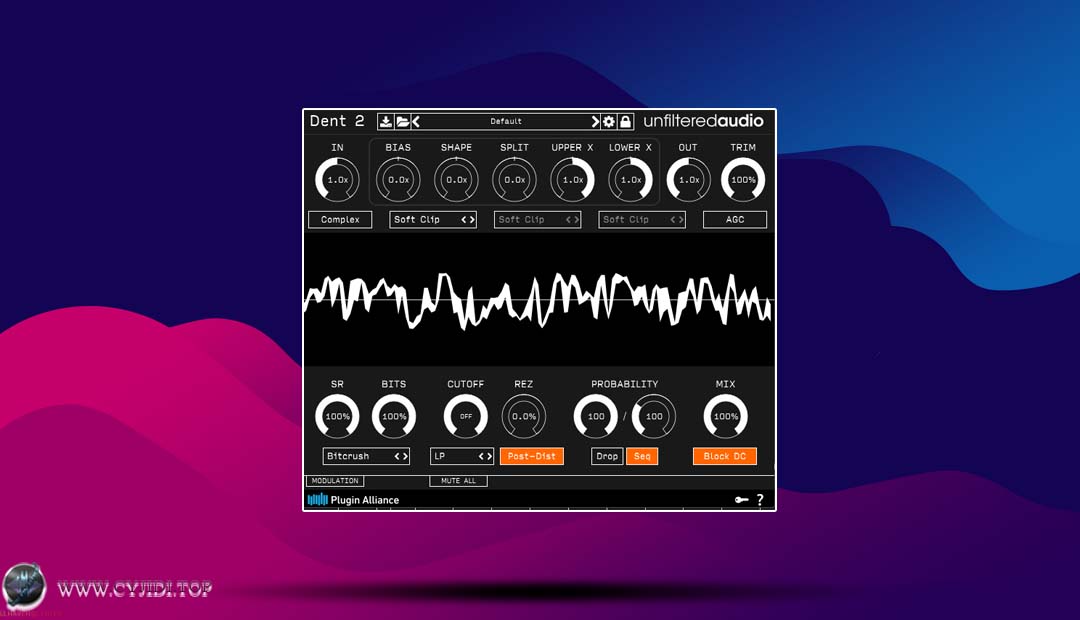Open the question mark help icon
This screenshot has width=1080, height=620.
tap(760, 500)
